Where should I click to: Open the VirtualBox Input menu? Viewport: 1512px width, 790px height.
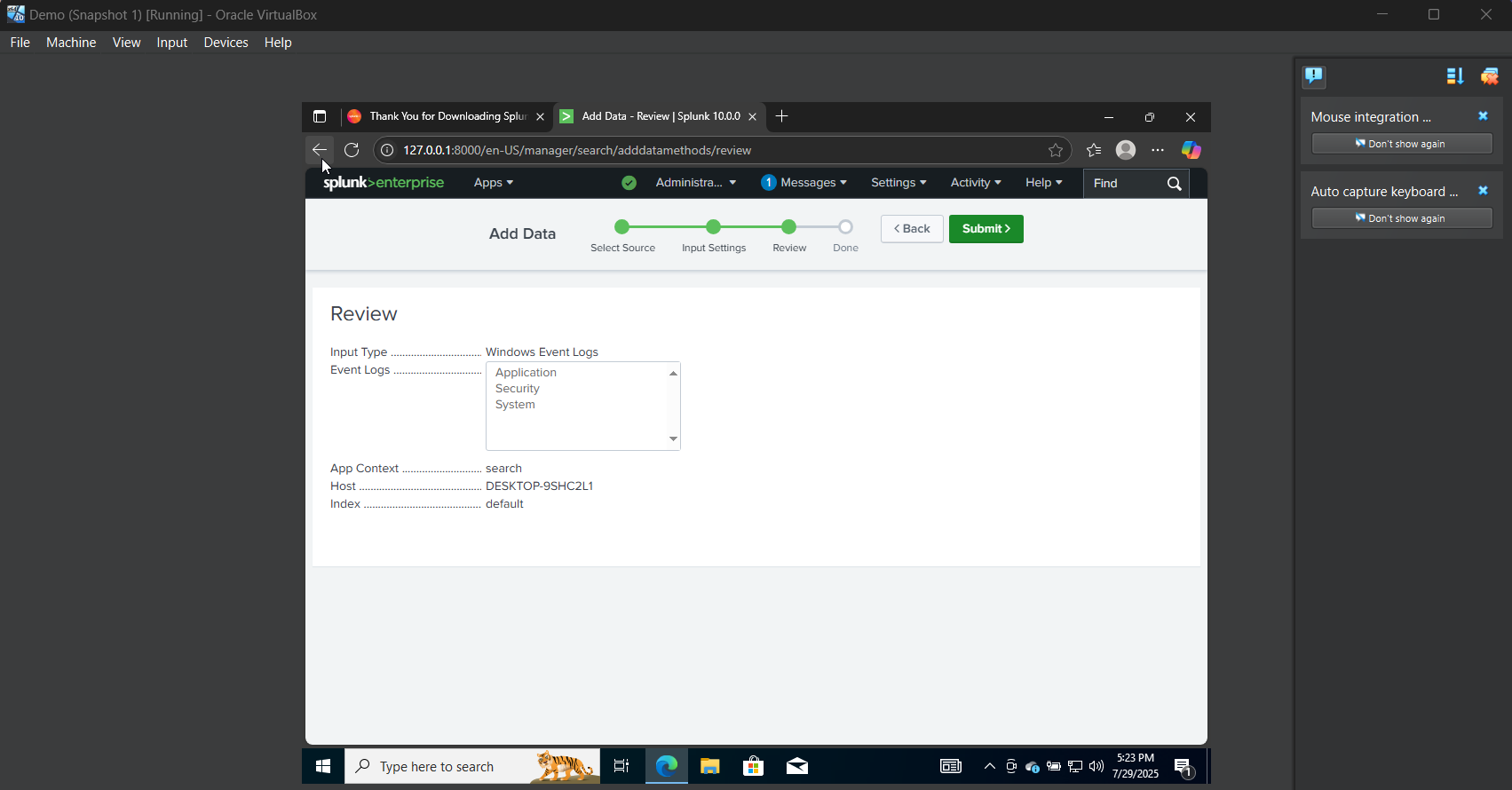[172, 43]
